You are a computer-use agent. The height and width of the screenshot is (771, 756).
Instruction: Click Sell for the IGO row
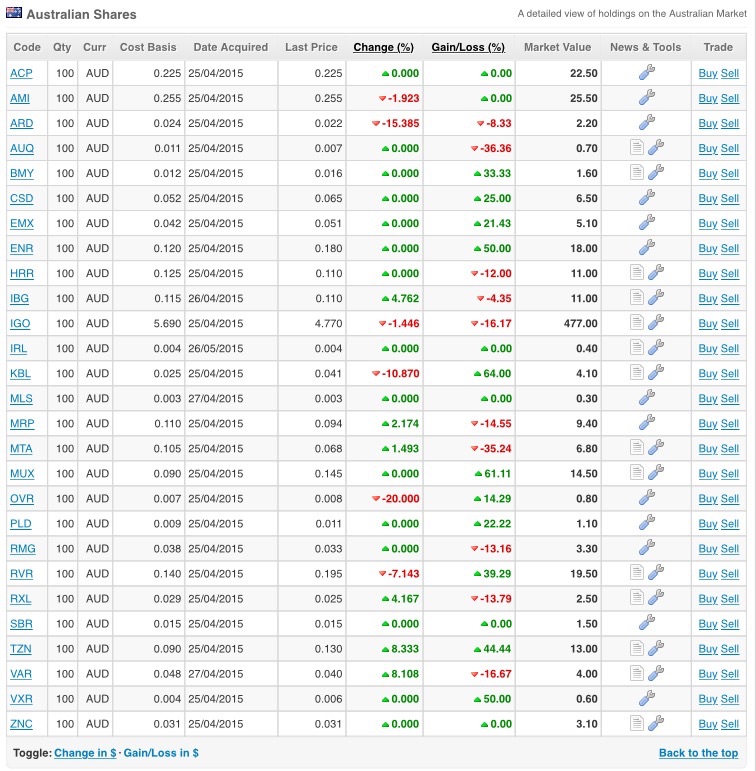(x=730, y=324)
